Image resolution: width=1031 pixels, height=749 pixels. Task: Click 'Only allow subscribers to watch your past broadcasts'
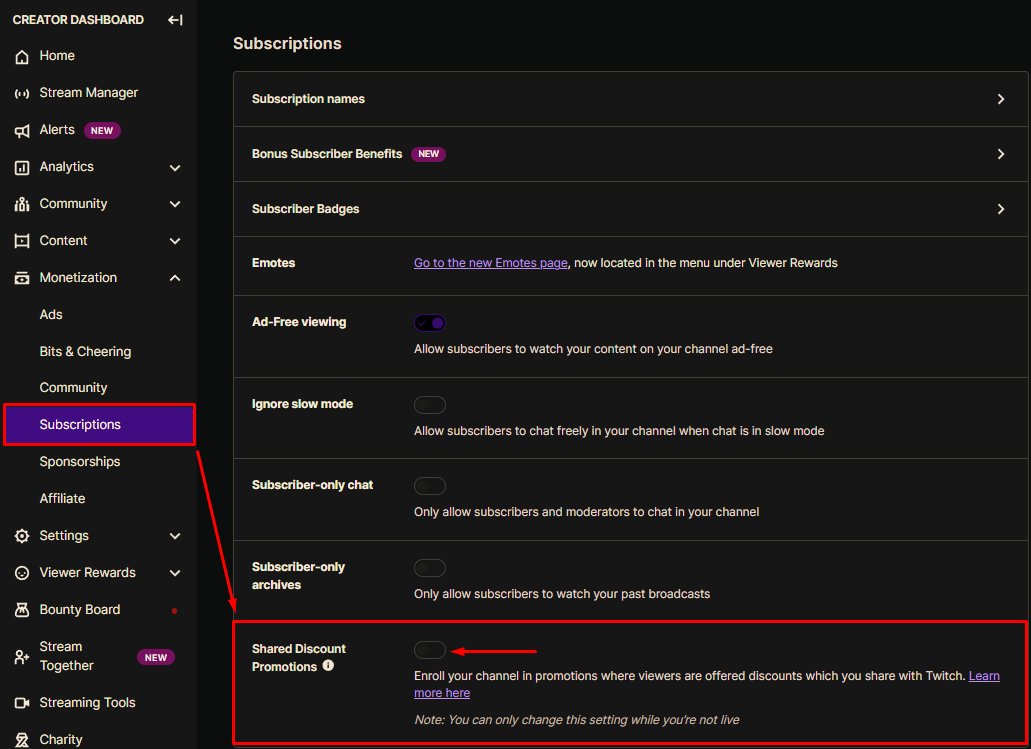click(x=562, y=594)
